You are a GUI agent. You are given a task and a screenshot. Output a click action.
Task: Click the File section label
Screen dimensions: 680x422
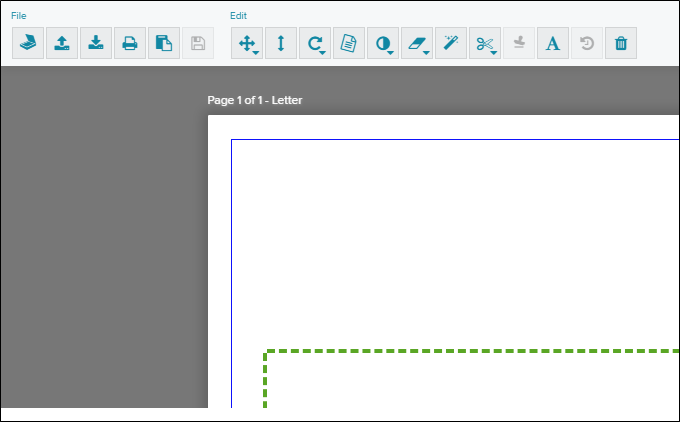19,16
